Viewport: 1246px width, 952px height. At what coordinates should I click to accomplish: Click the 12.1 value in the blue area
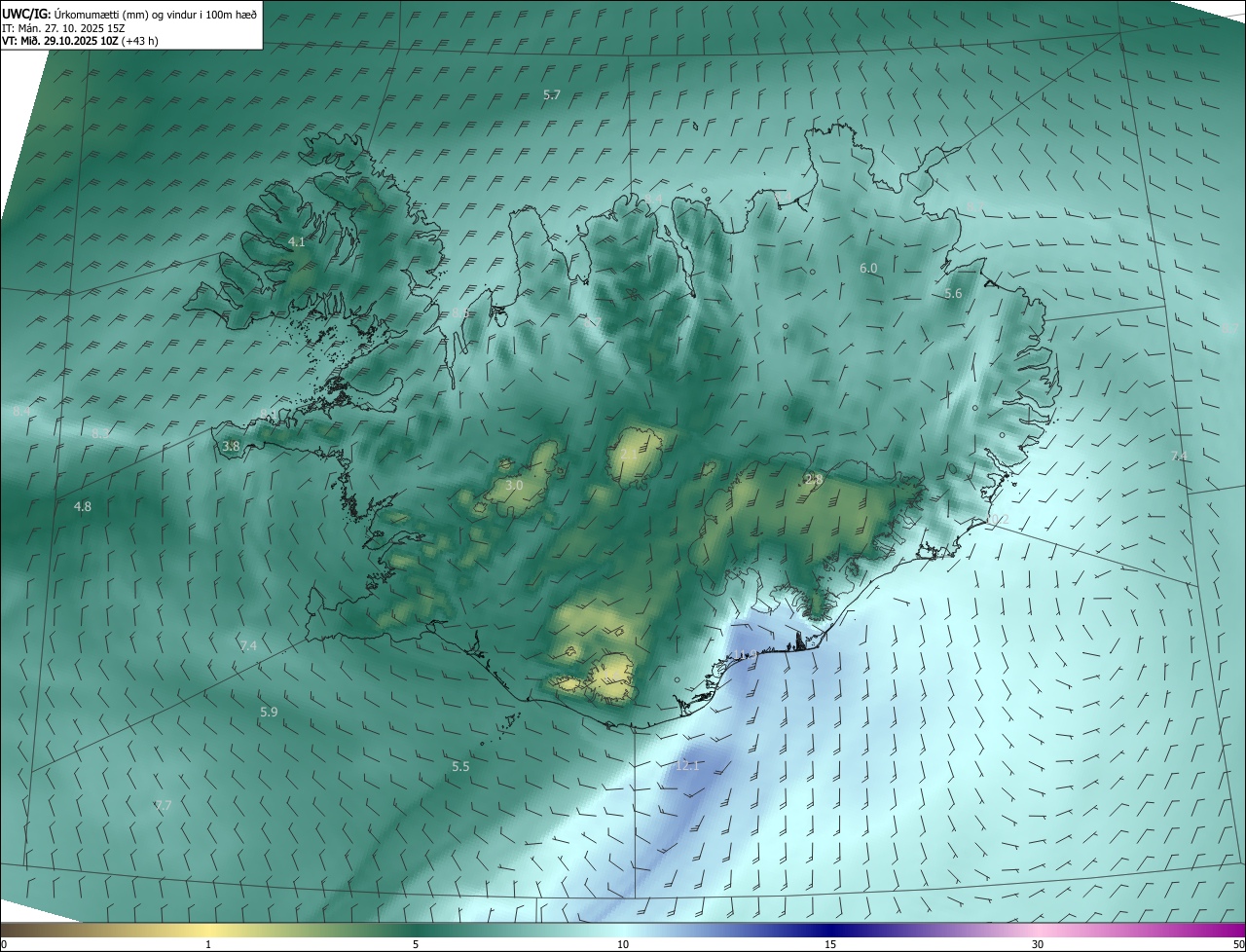click(687, 765)
